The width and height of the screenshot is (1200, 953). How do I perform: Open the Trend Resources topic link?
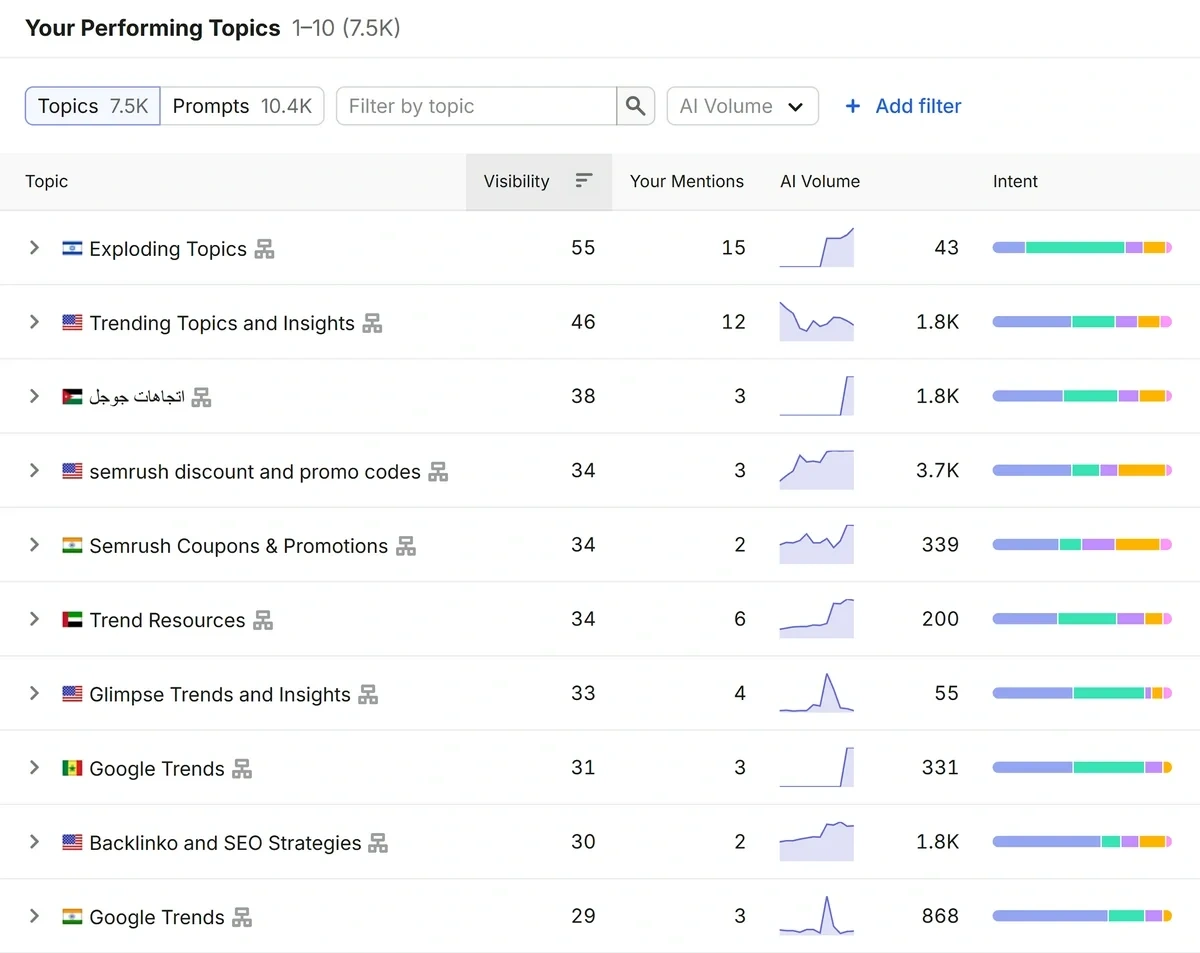[167, 620]
